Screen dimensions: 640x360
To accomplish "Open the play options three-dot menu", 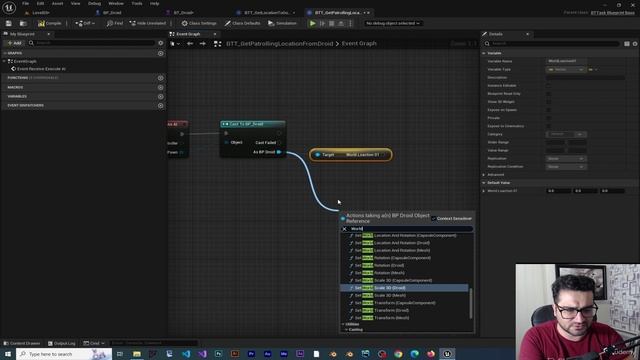I will 350,23.
